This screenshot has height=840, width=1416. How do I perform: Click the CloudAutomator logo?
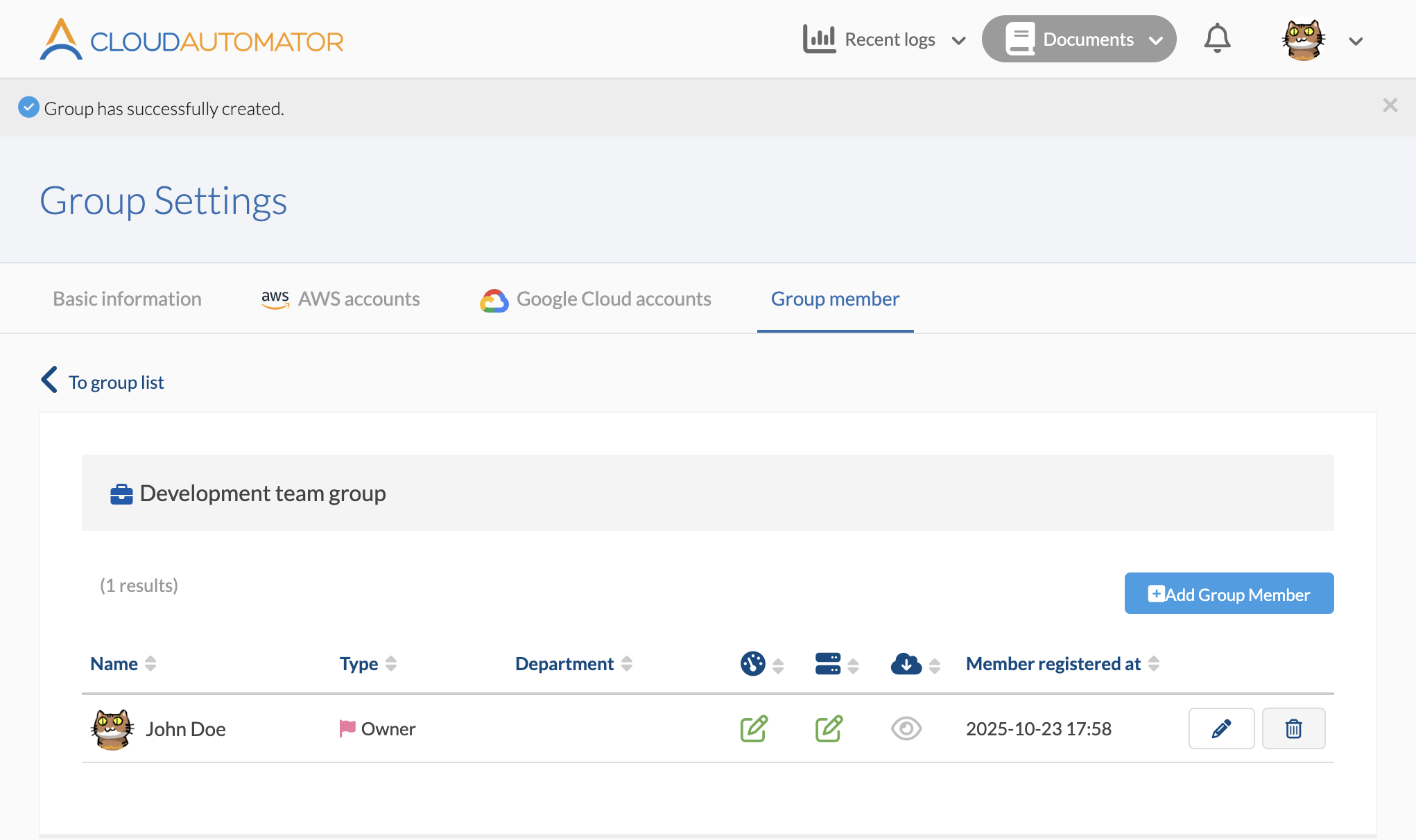coord(191,40)
